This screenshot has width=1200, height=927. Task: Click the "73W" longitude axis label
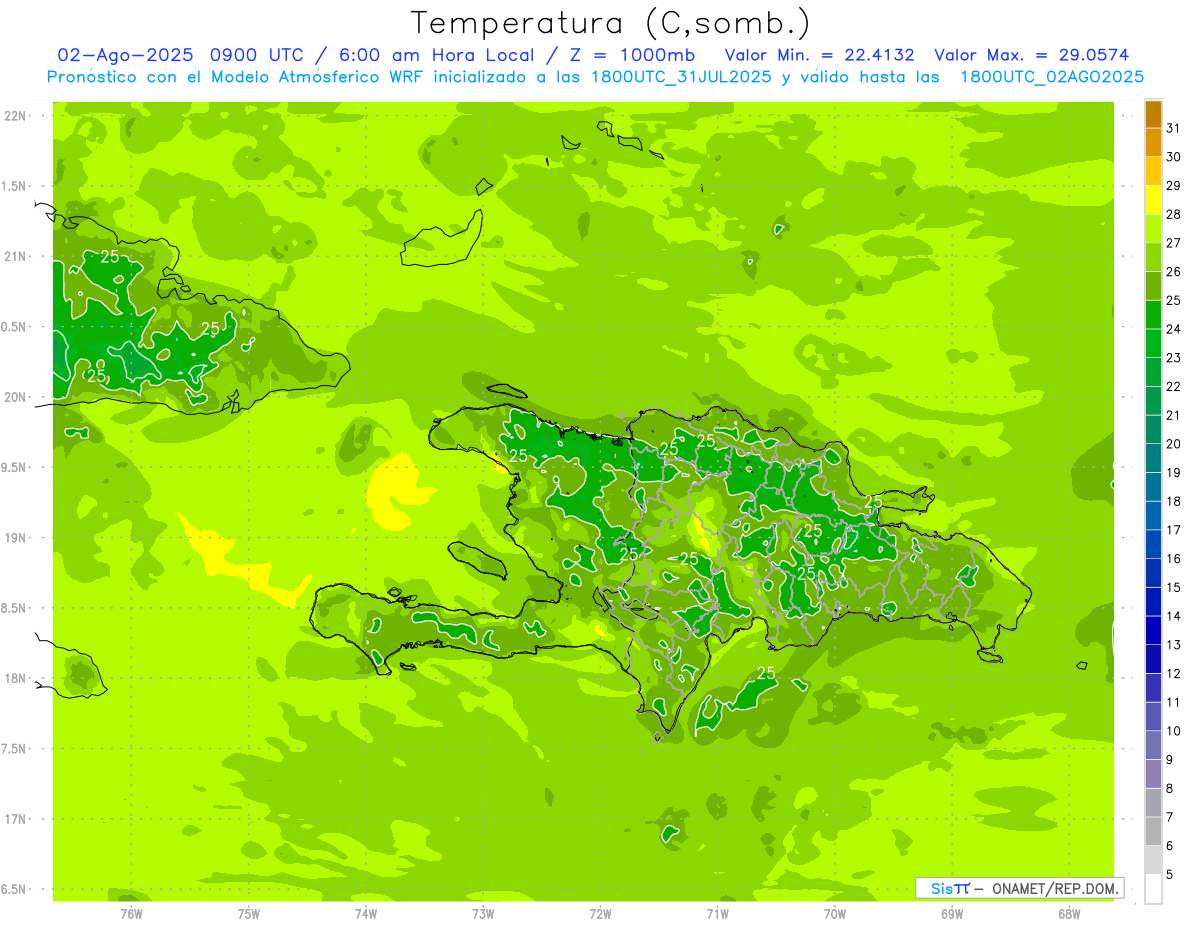tap(482, 913)
